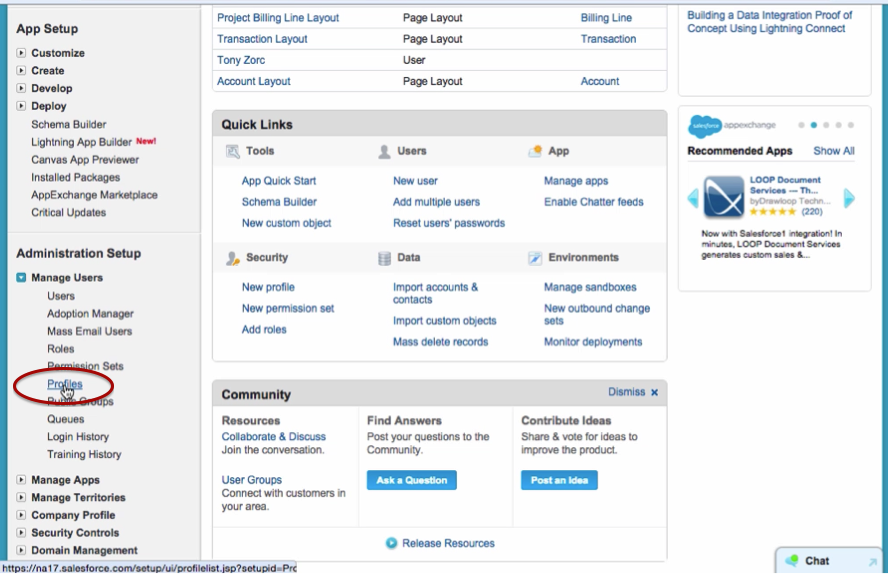This screenshot has width=889, height=574.
Task: Collapse the Manage Users section
Action: tap(21, 277)
